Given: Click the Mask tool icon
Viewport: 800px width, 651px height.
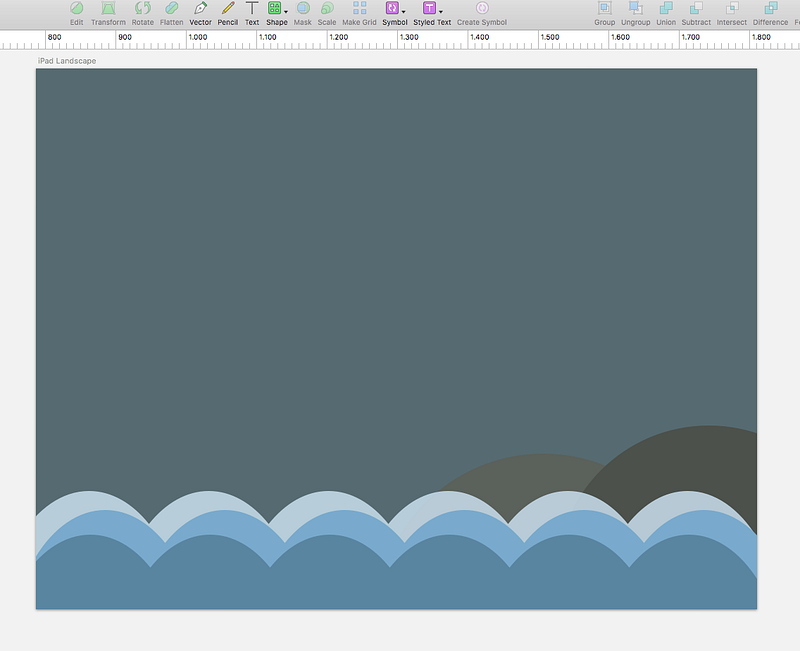Looking at the screenshot, I should (303, 8).
